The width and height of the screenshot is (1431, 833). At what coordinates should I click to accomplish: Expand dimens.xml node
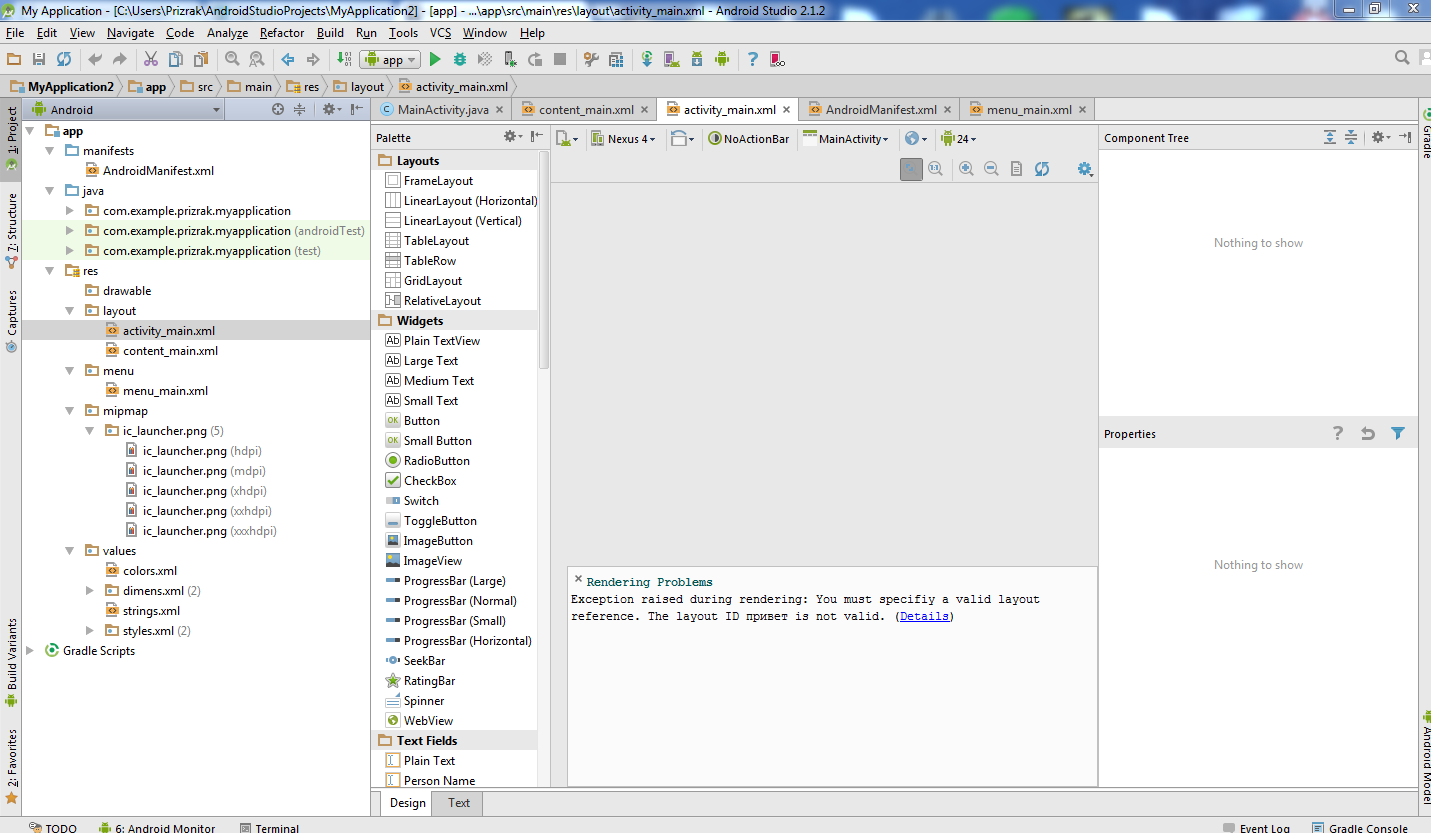point(89,590)
